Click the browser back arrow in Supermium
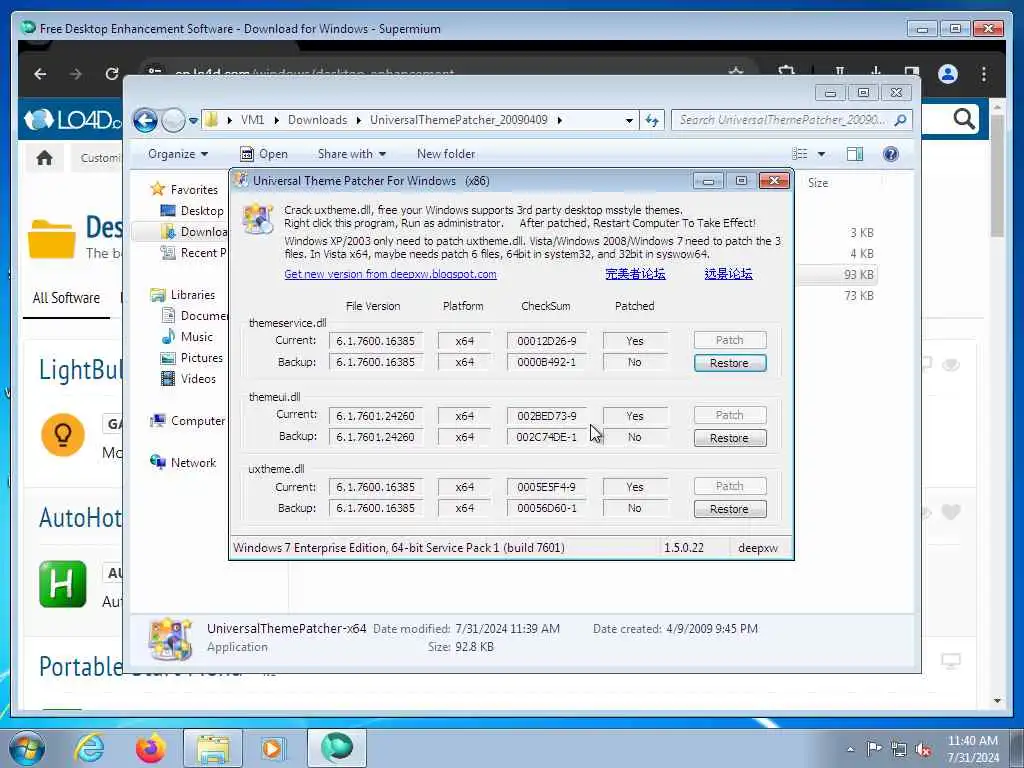 (40, 74)
